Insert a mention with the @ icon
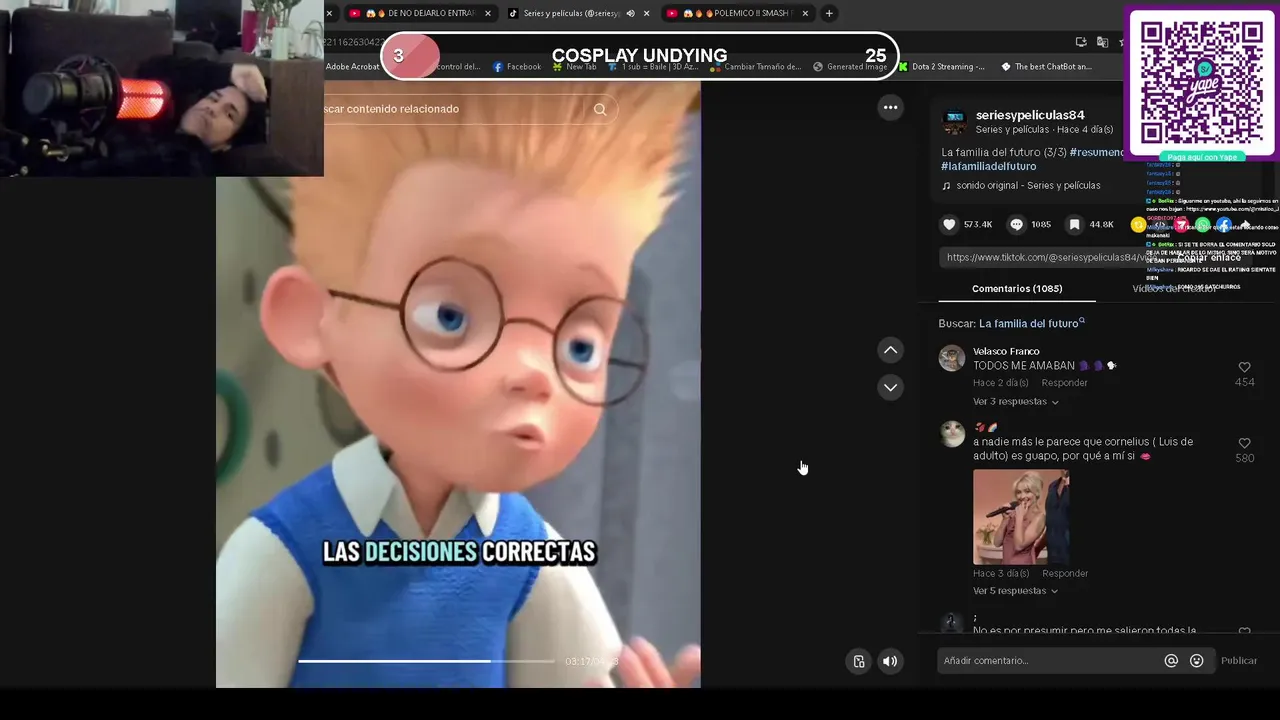 tap(1171, 661)
